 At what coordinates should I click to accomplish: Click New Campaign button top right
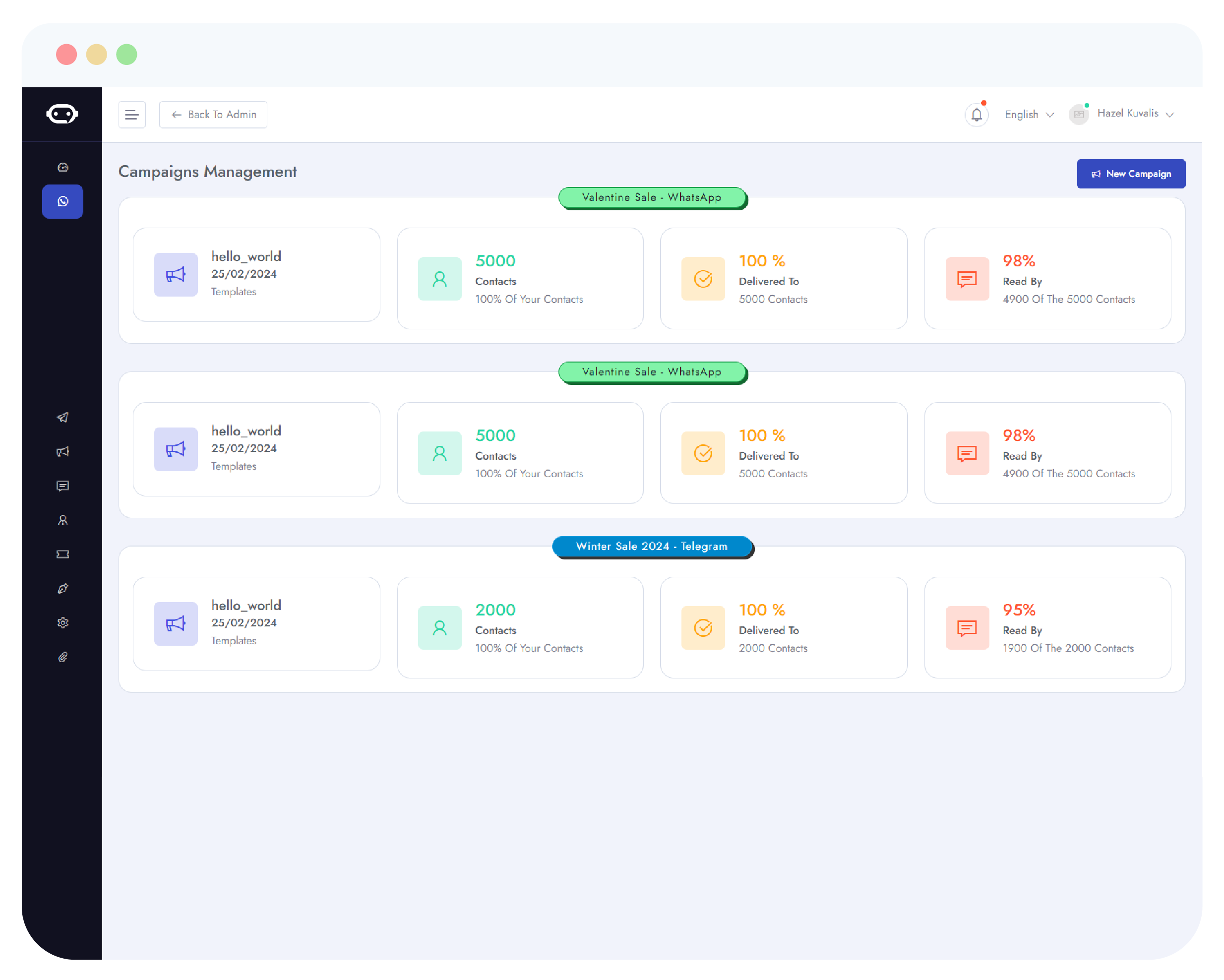point(1130,173)
